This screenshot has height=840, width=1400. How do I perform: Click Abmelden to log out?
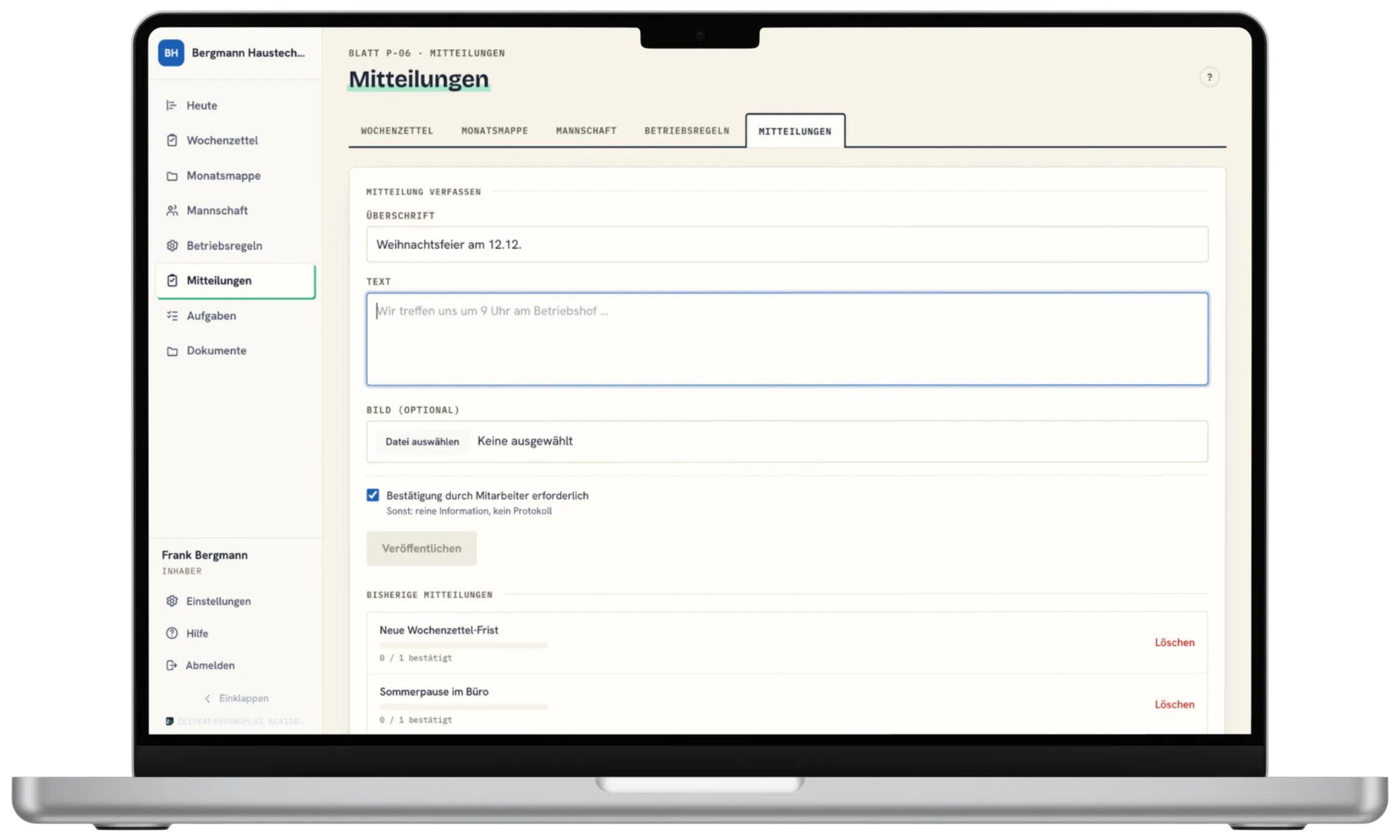pos(210,666)
